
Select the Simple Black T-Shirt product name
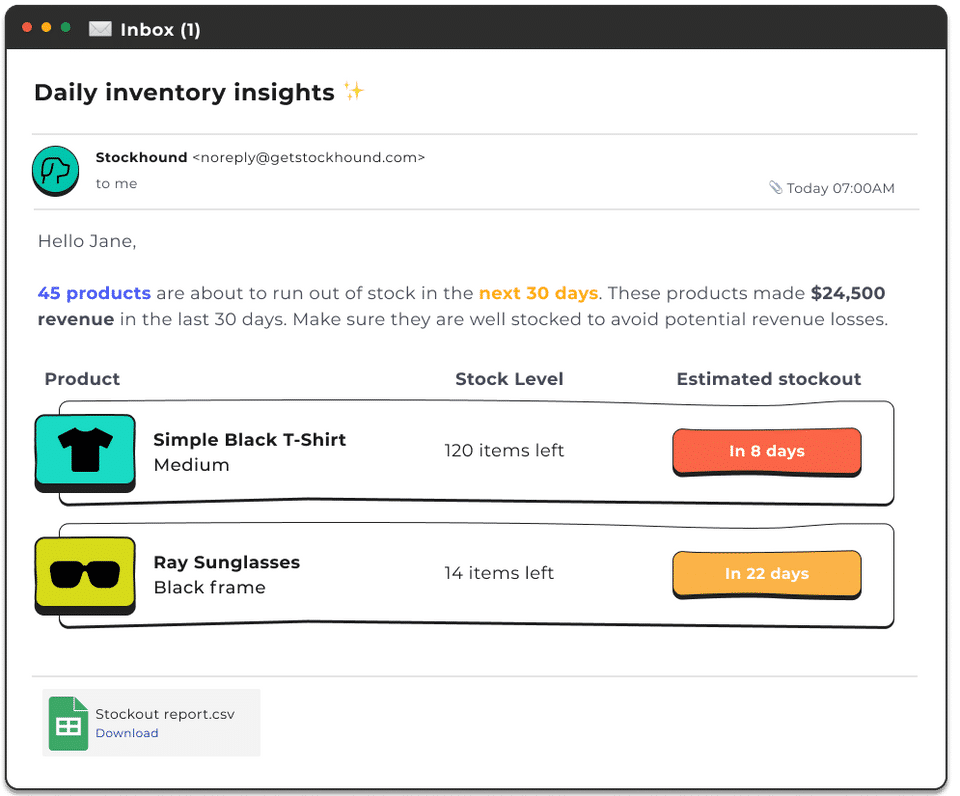pos(249,440)
